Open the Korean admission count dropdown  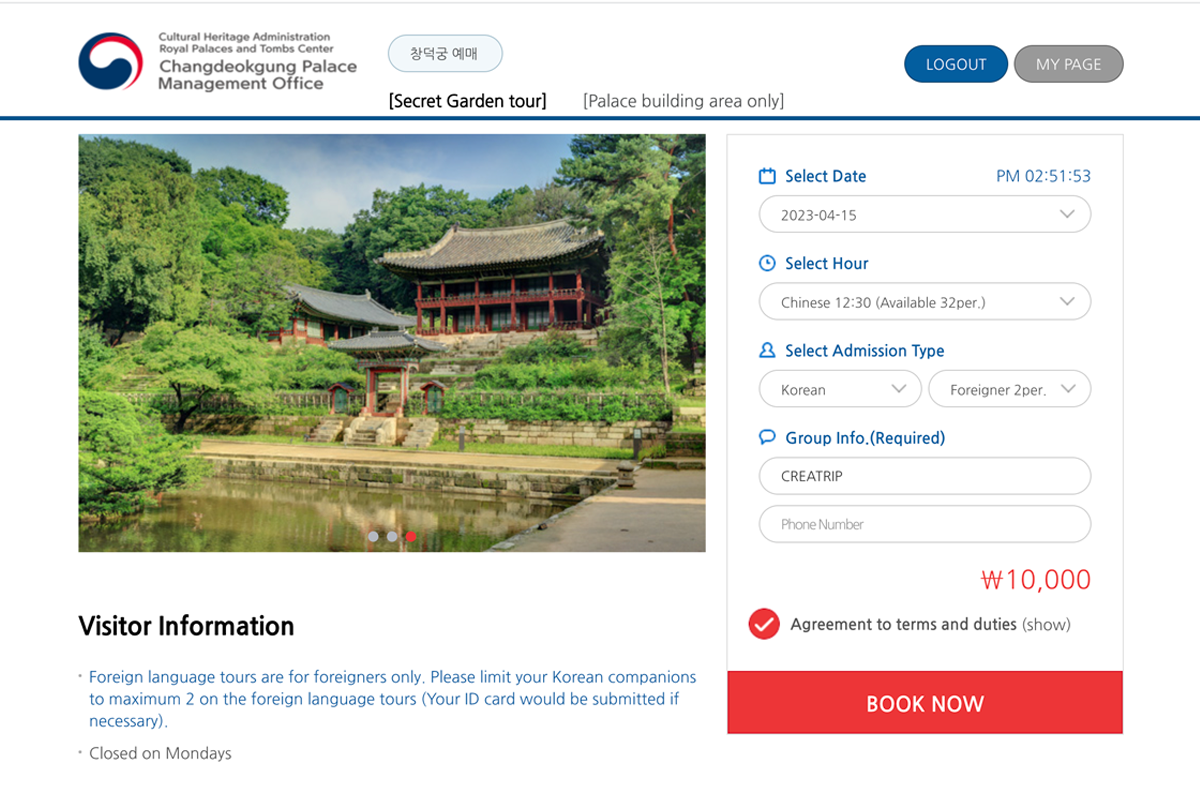tap(840, 390)
